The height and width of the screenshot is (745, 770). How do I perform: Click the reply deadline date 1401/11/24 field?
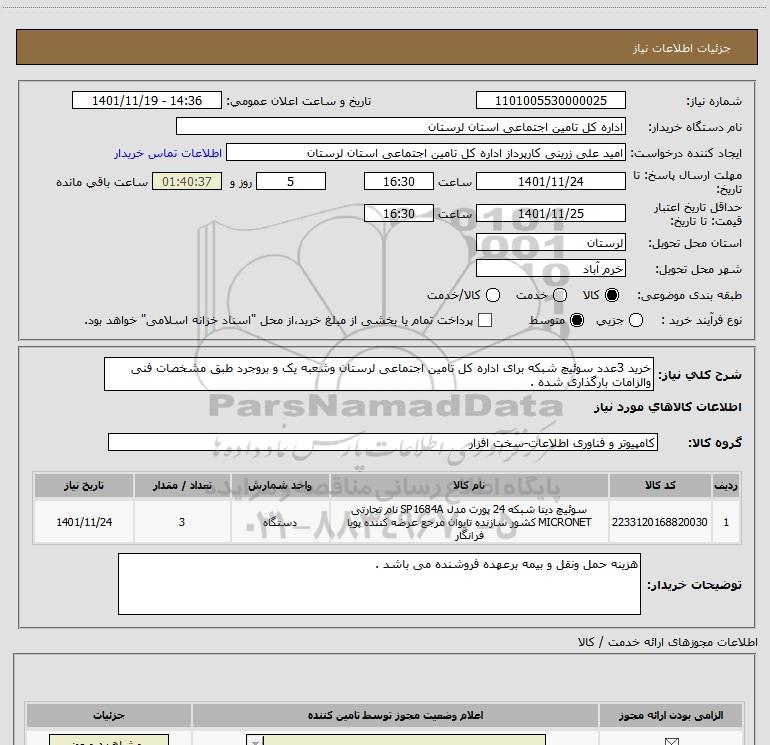[x=550, y=182]
